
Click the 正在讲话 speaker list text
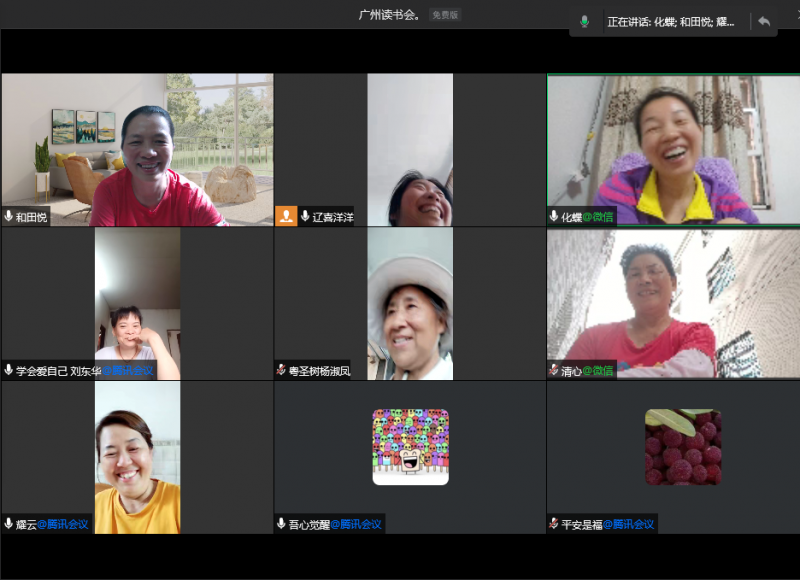tap(676, 21)
